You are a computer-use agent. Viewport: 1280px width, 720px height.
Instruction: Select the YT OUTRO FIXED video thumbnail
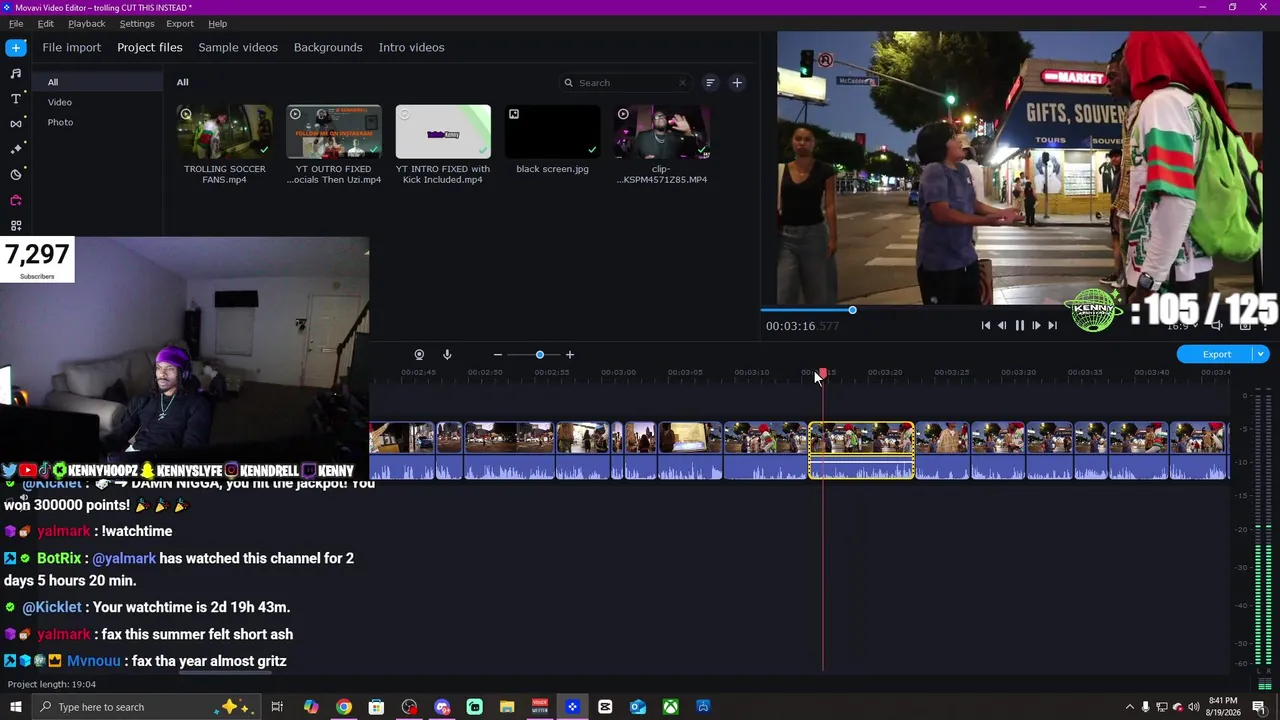[x=334, y=132]
